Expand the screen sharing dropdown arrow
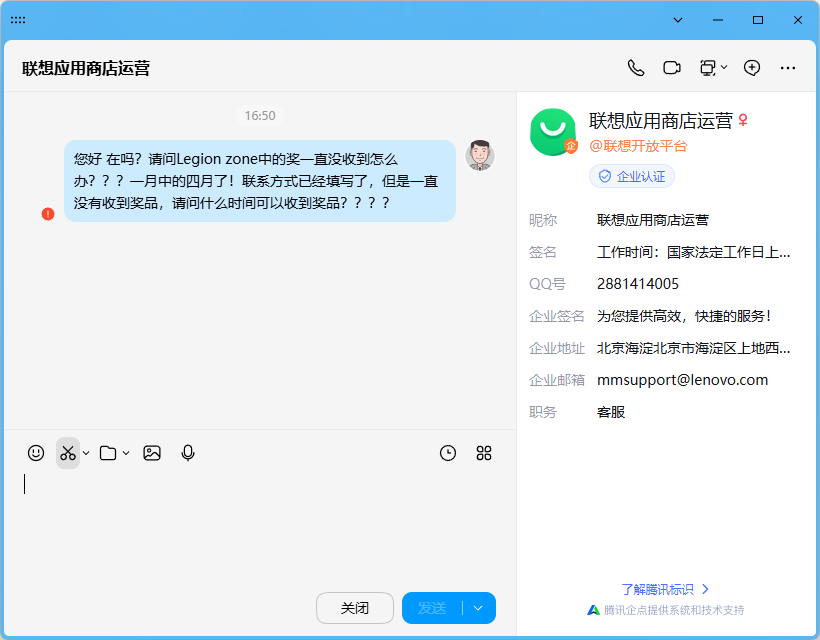820x640 pixels. coord(724,67)
